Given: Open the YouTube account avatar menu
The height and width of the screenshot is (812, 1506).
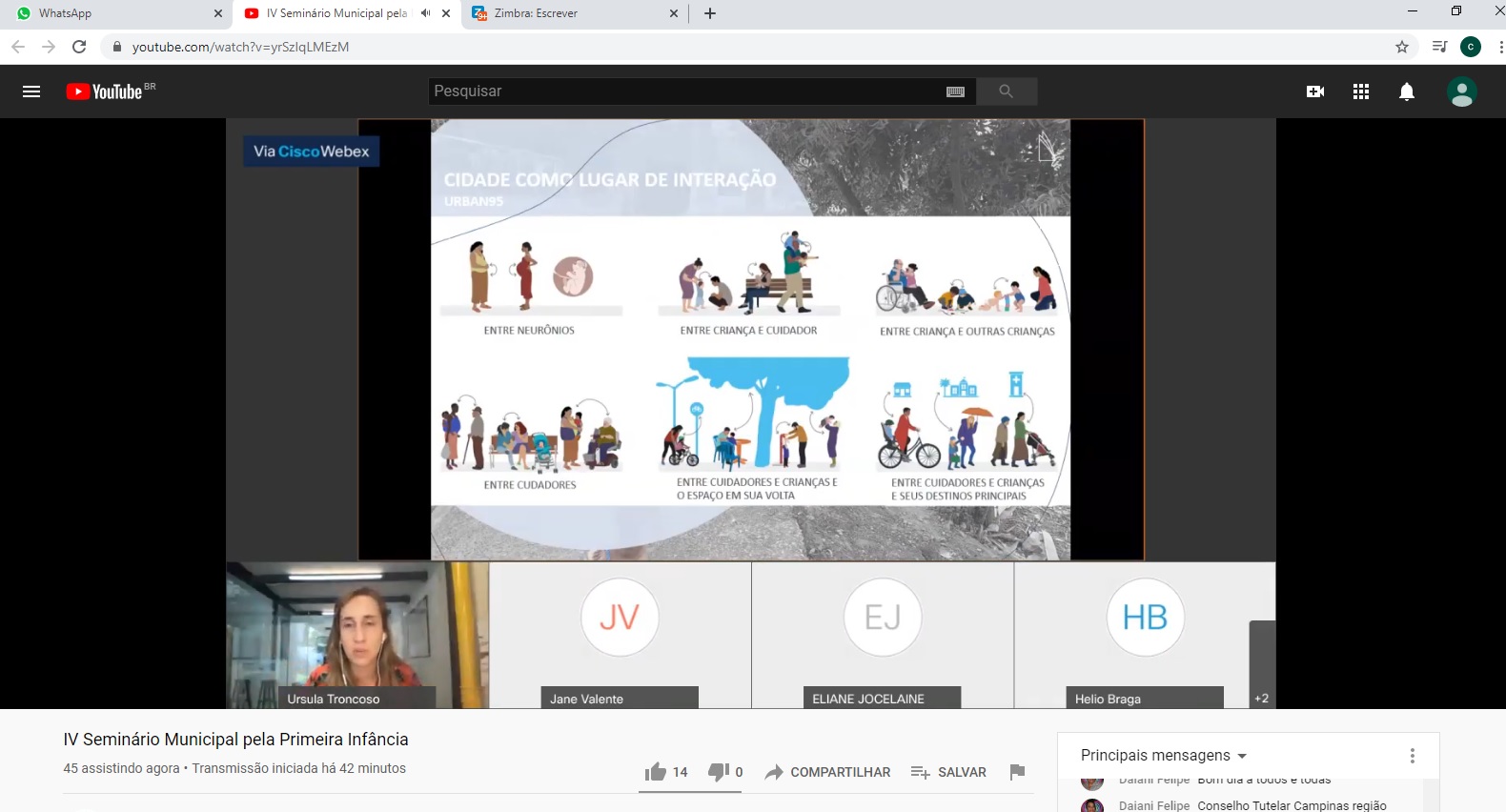Looking at the screenshot, I should point(1462,91).
